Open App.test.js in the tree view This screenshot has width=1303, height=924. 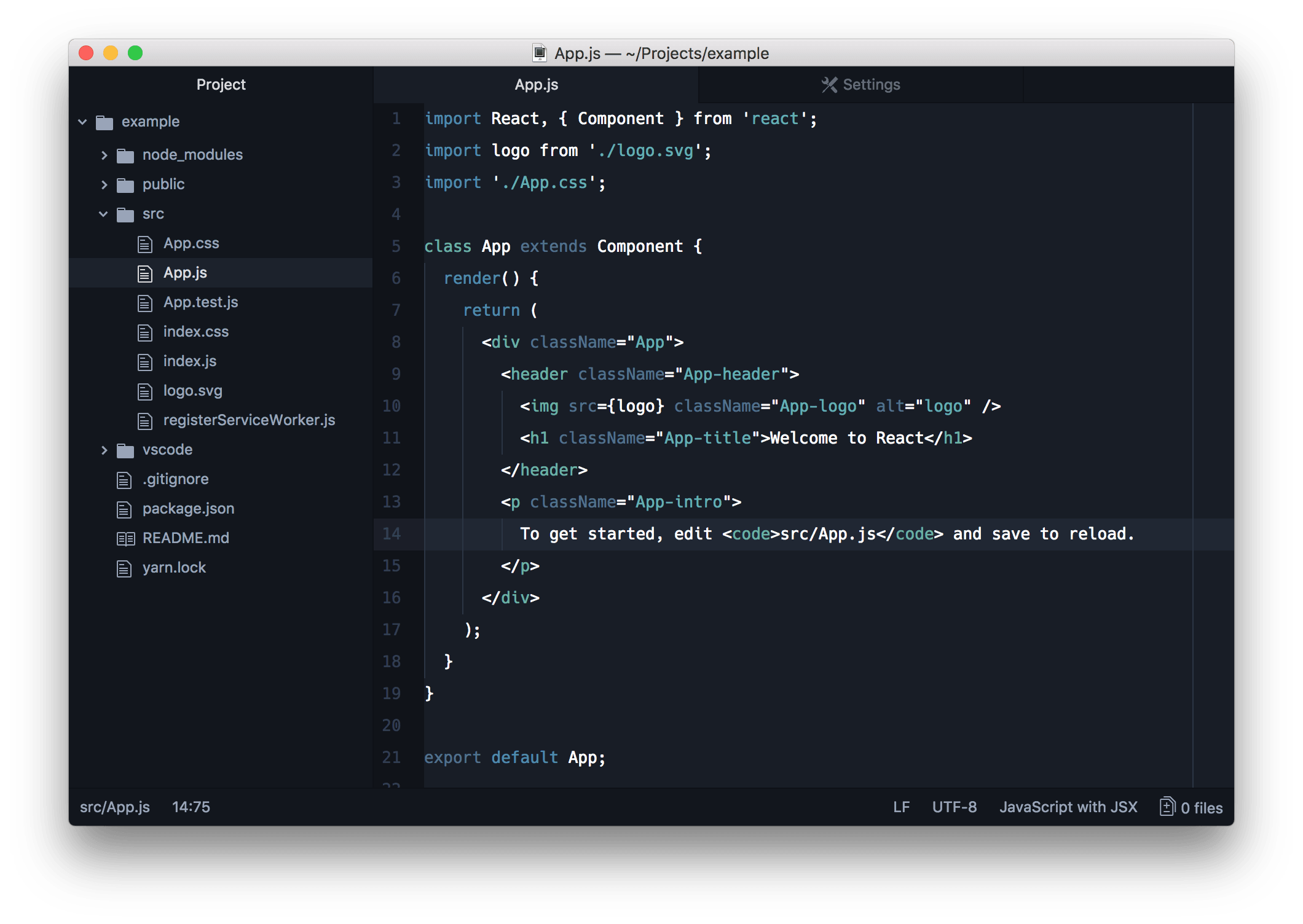[x=200, y=302]
